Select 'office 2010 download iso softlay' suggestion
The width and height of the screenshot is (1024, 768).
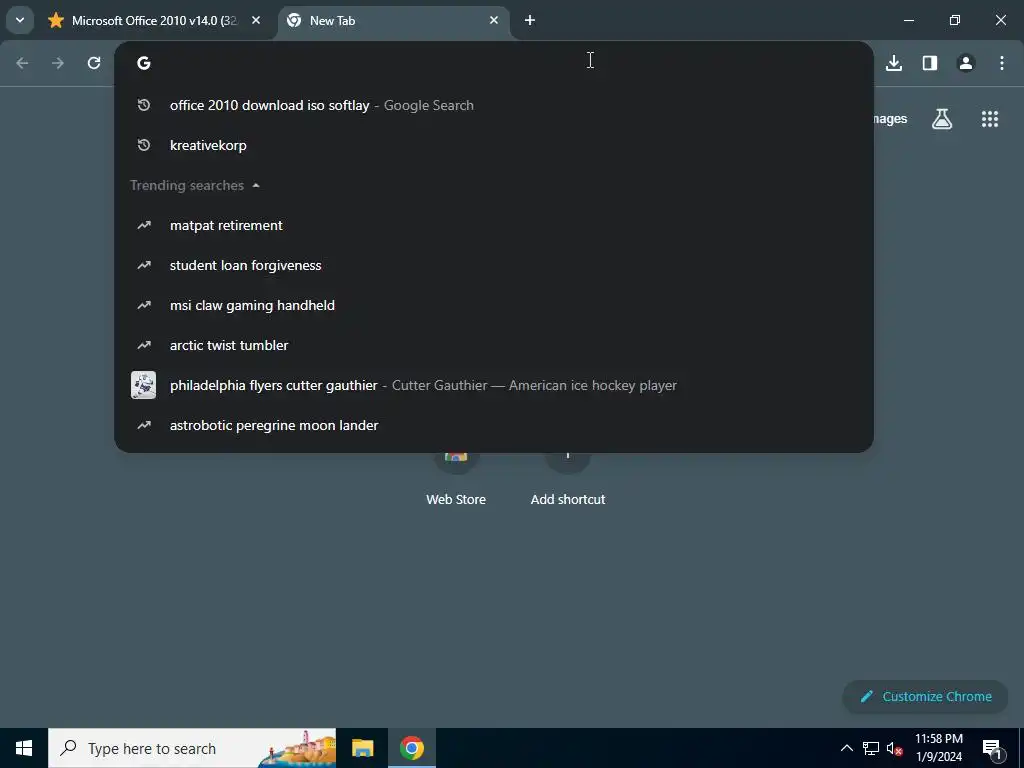494,105
